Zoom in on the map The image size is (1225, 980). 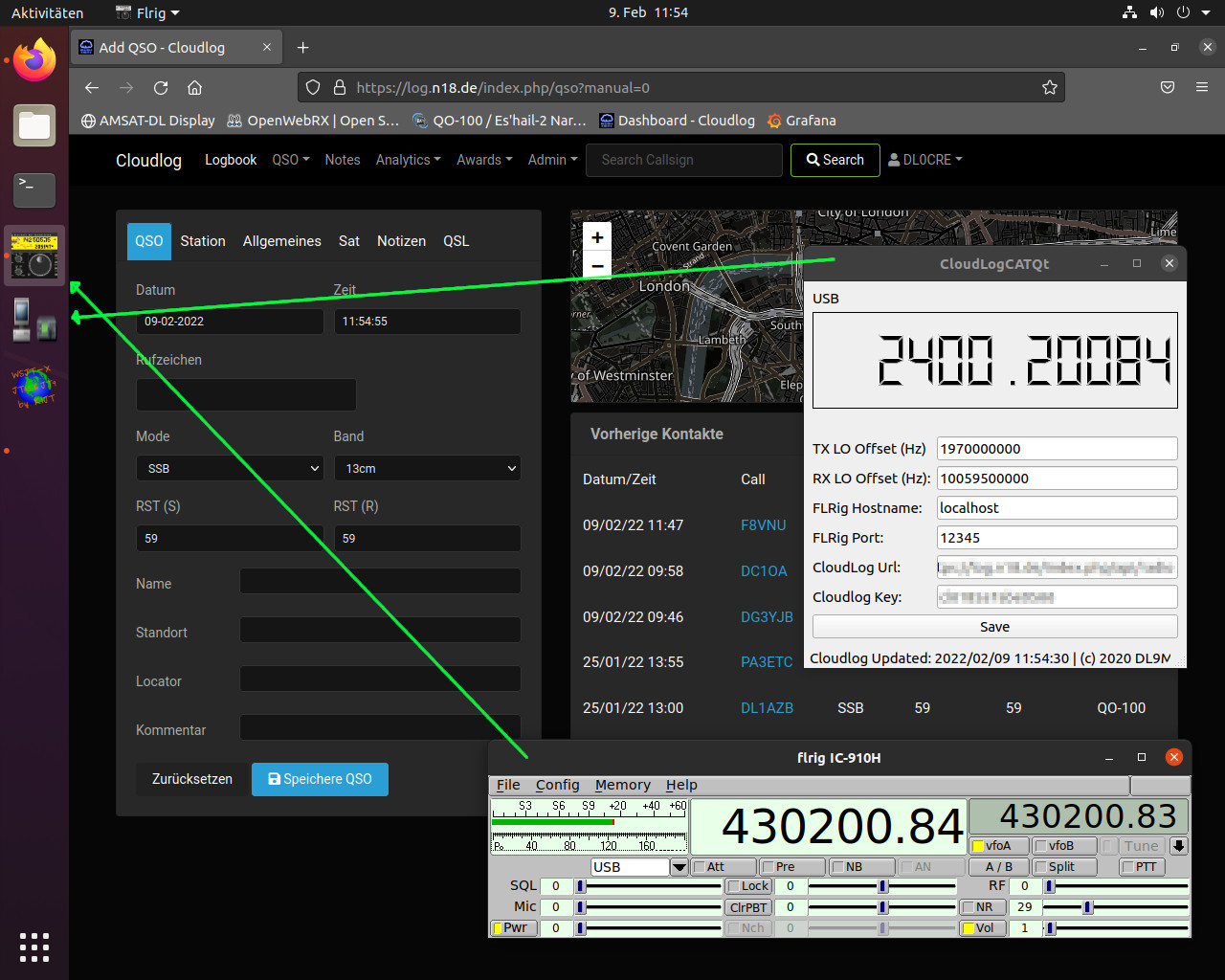coord(597,237)
